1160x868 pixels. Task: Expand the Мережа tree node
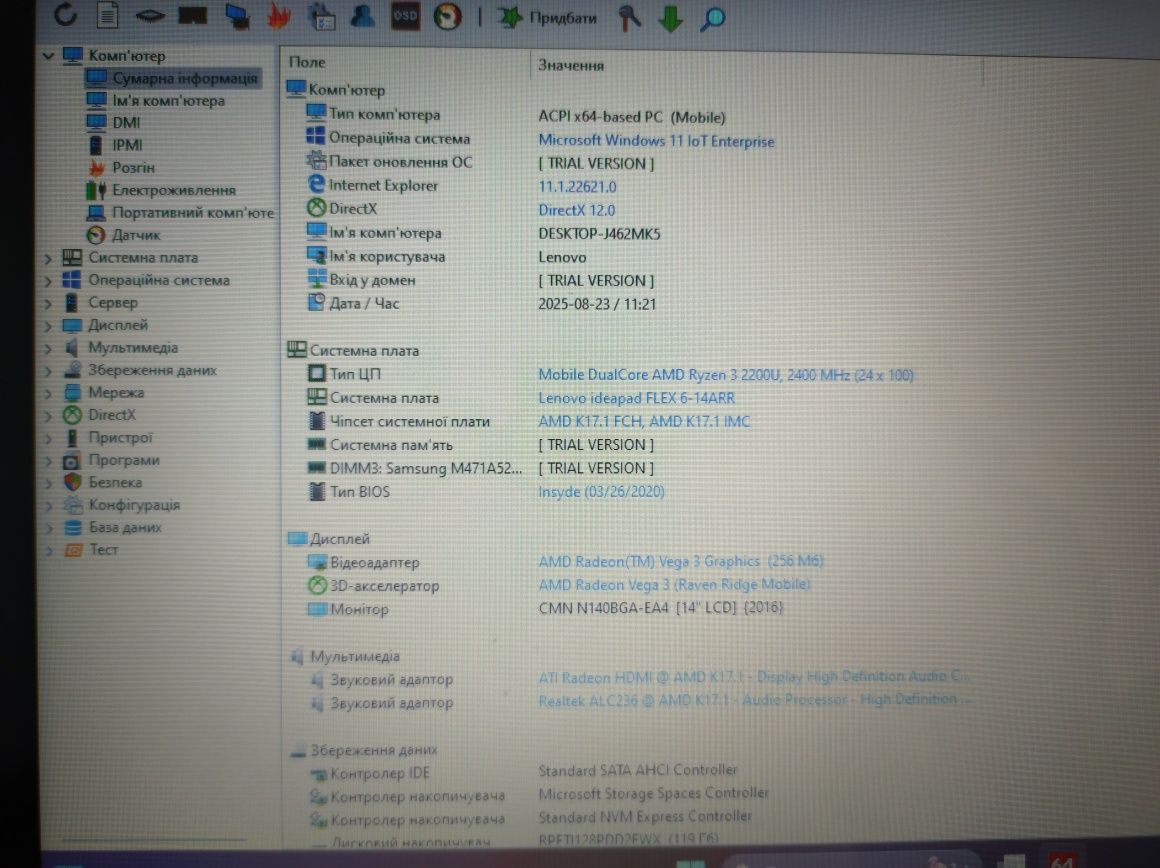[48, 393]
